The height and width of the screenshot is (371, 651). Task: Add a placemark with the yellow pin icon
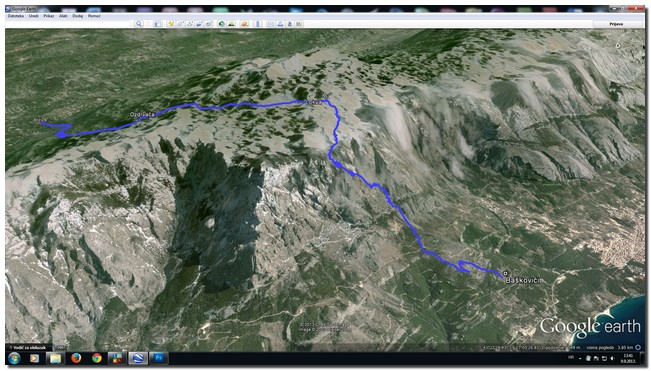coord(171,24)
